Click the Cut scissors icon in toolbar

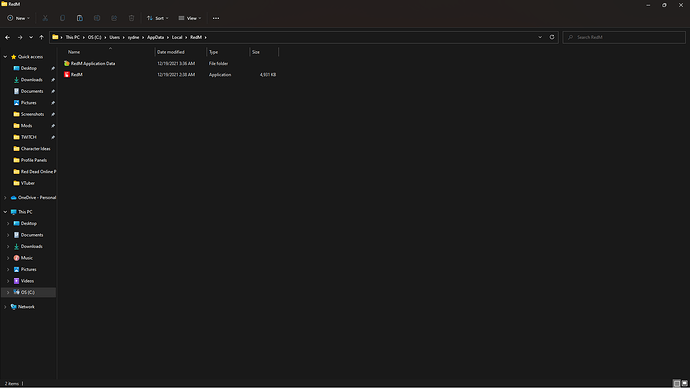45,18
